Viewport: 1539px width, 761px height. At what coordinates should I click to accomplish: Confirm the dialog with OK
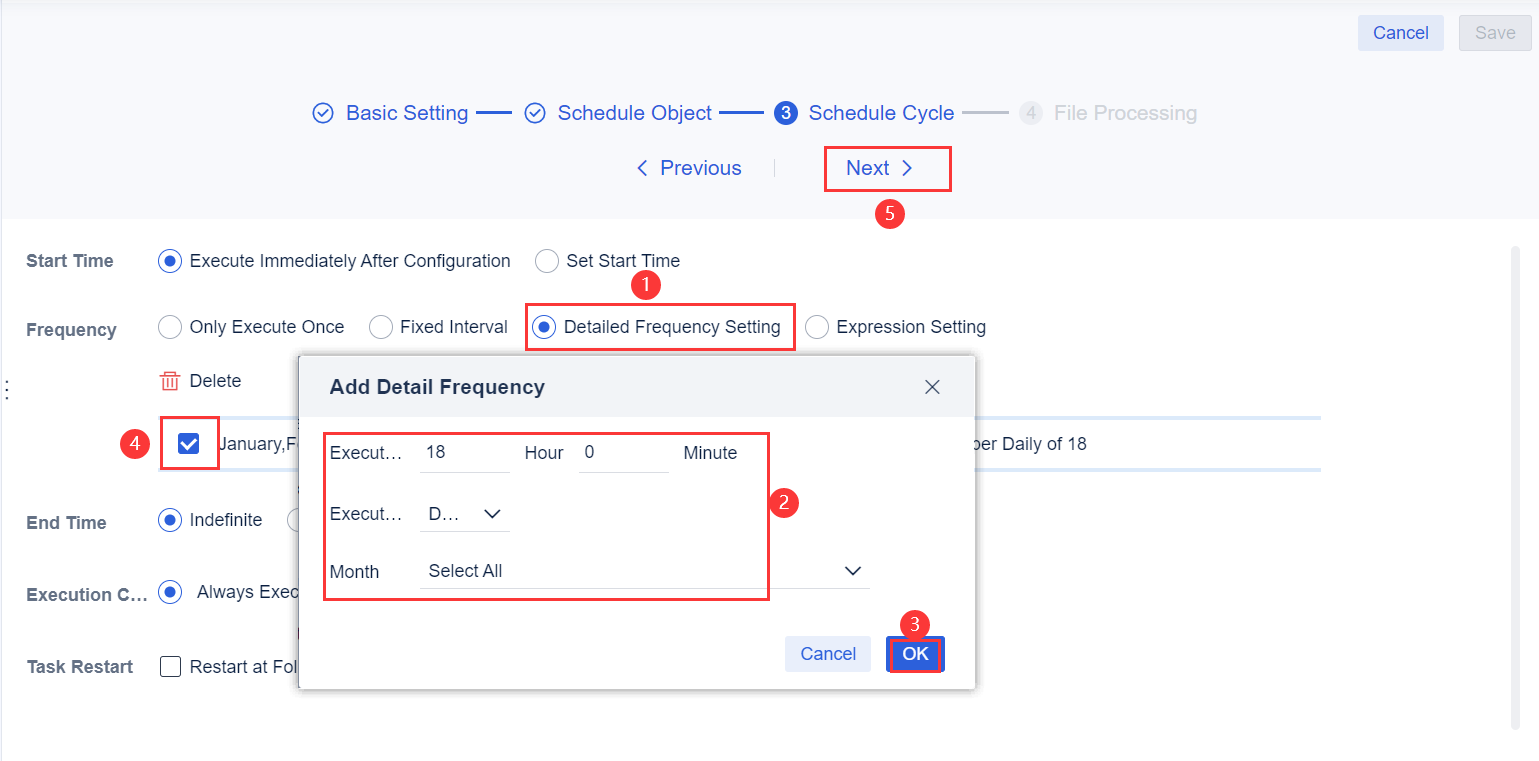click(x=914, y=653)
